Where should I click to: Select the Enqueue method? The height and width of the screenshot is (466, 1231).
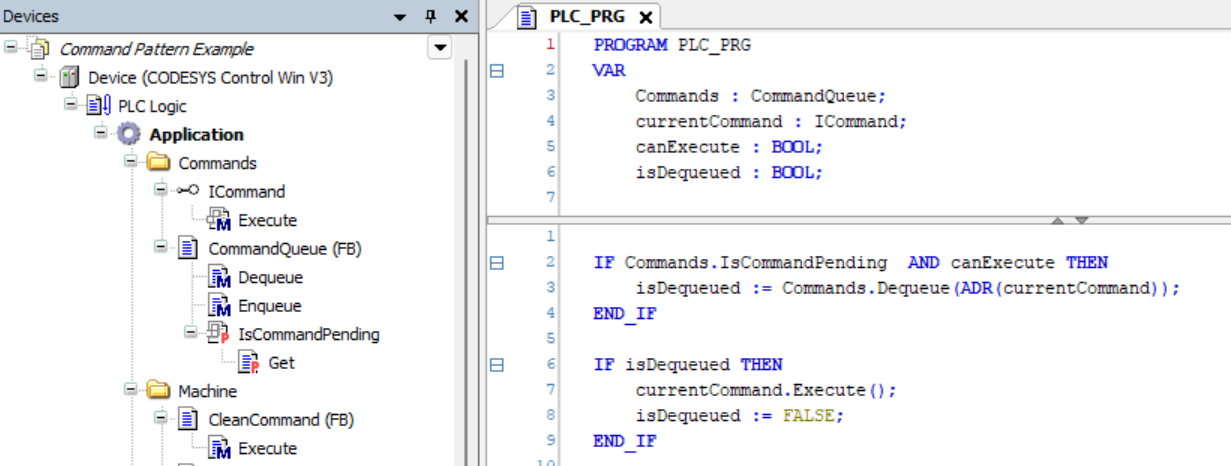tap(269, 306)
